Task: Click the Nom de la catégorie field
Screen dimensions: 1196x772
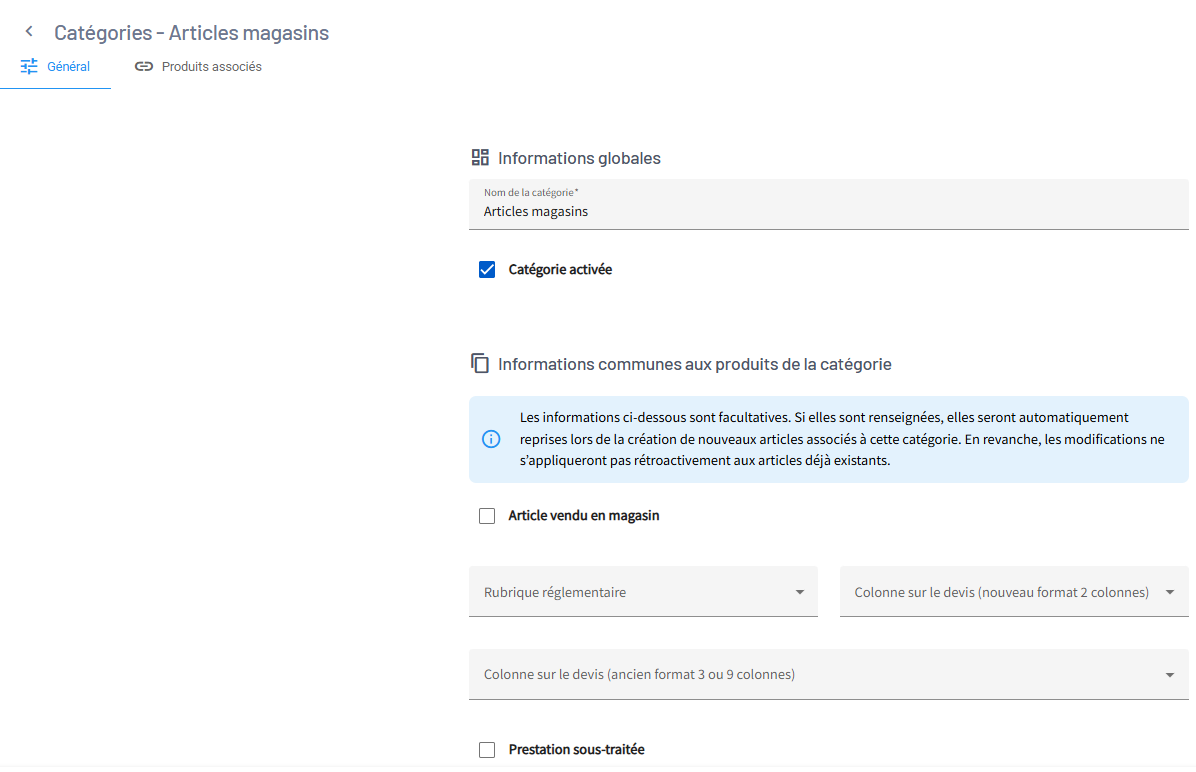Action: pos(828,204)
